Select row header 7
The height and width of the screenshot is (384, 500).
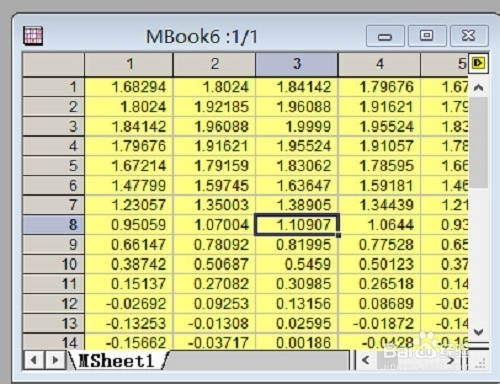pyautogui.click(x=54, y=205)
